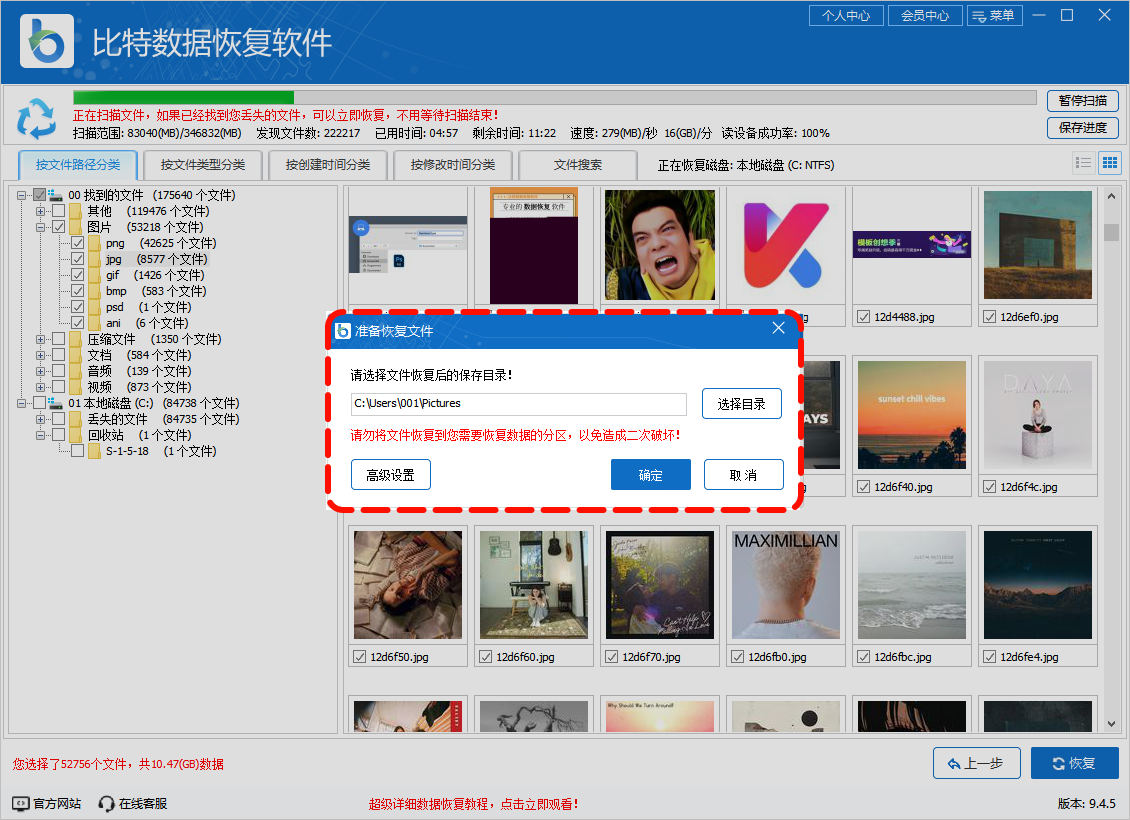Open the 按创建时间分类 tab
This screenshot has height=820, width=1130.
tap(328, 164)
